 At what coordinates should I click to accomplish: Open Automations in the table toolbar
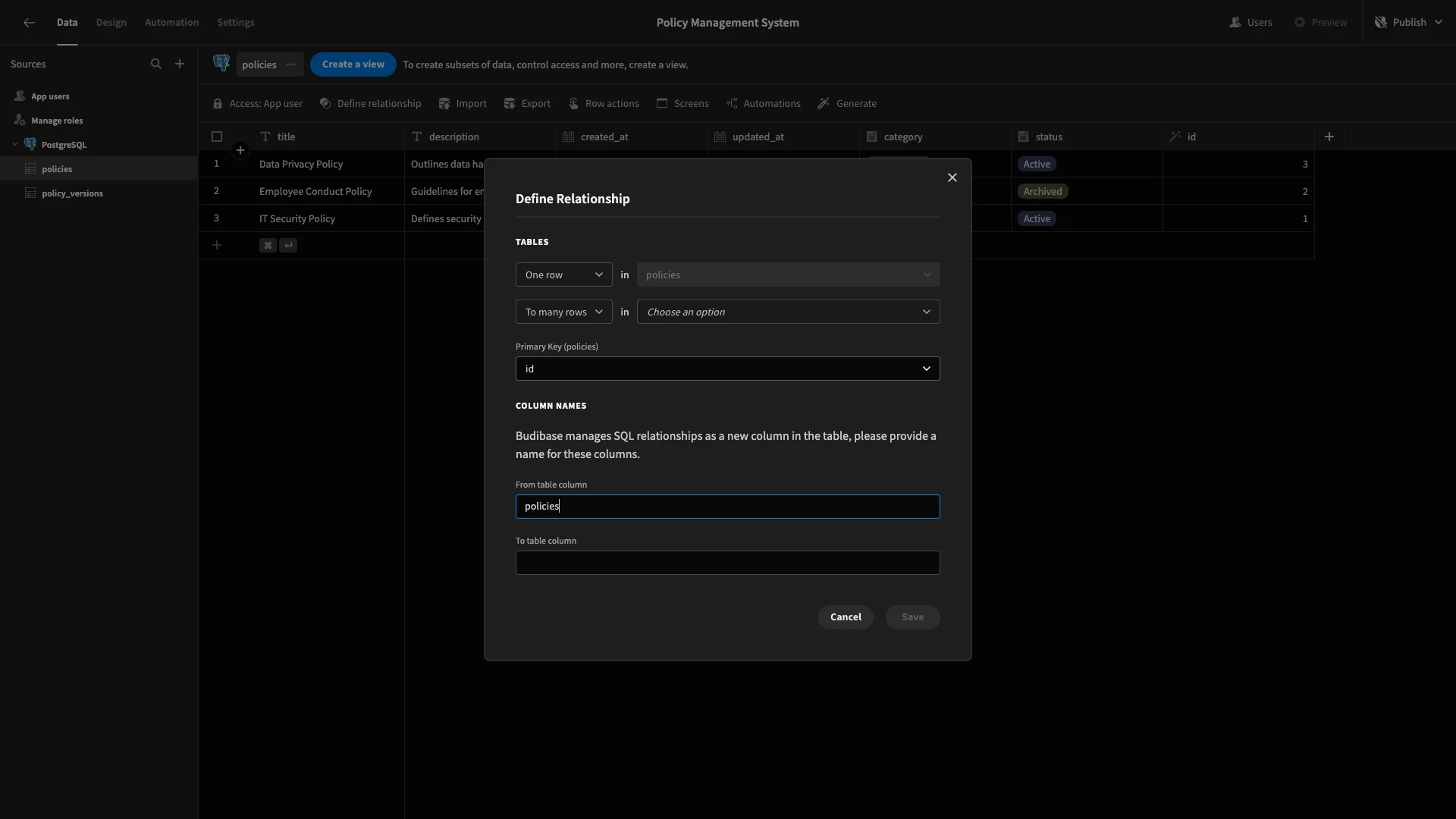(763, 104)
